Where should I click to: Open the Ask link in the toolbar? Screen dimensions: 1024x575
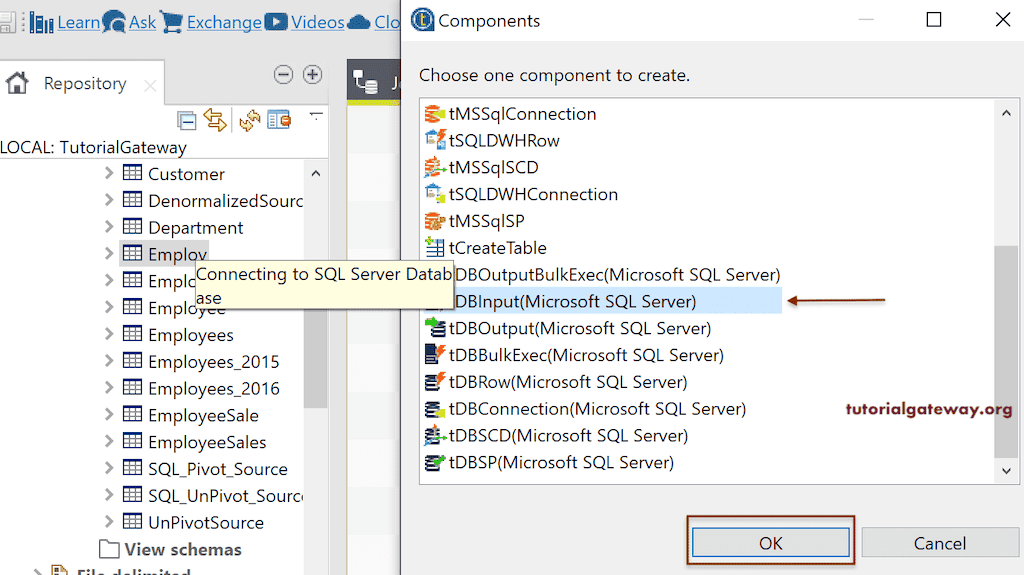[142, 22]
